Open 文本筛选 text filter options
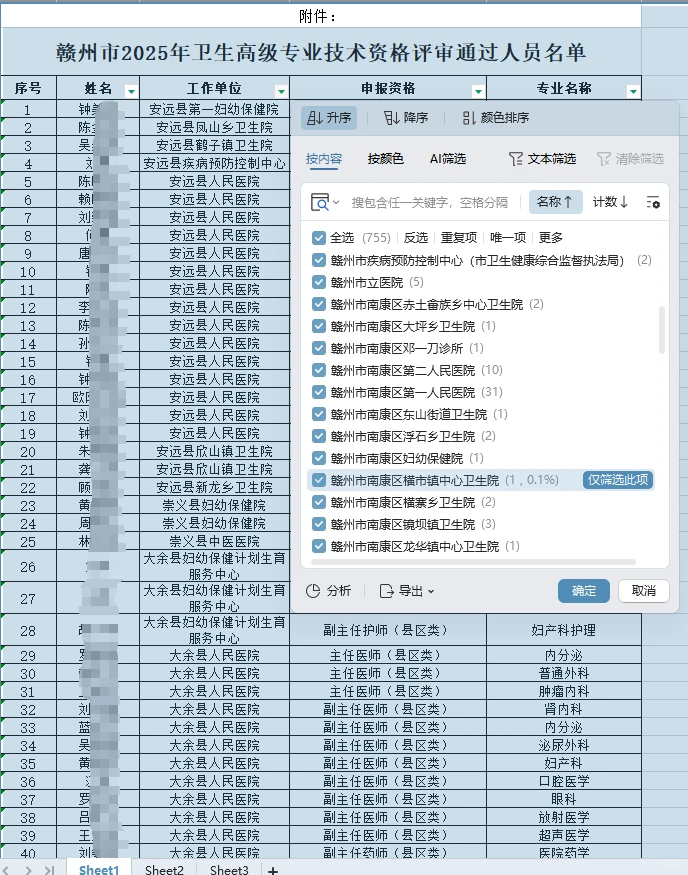This screenshot has height=875, width=688. (x=542, y=159)
